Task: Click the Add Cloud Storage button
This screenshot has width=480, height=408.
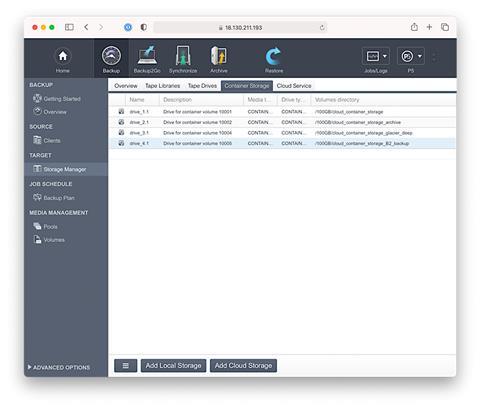Action: pyautogui.click(x=243, y=366)
